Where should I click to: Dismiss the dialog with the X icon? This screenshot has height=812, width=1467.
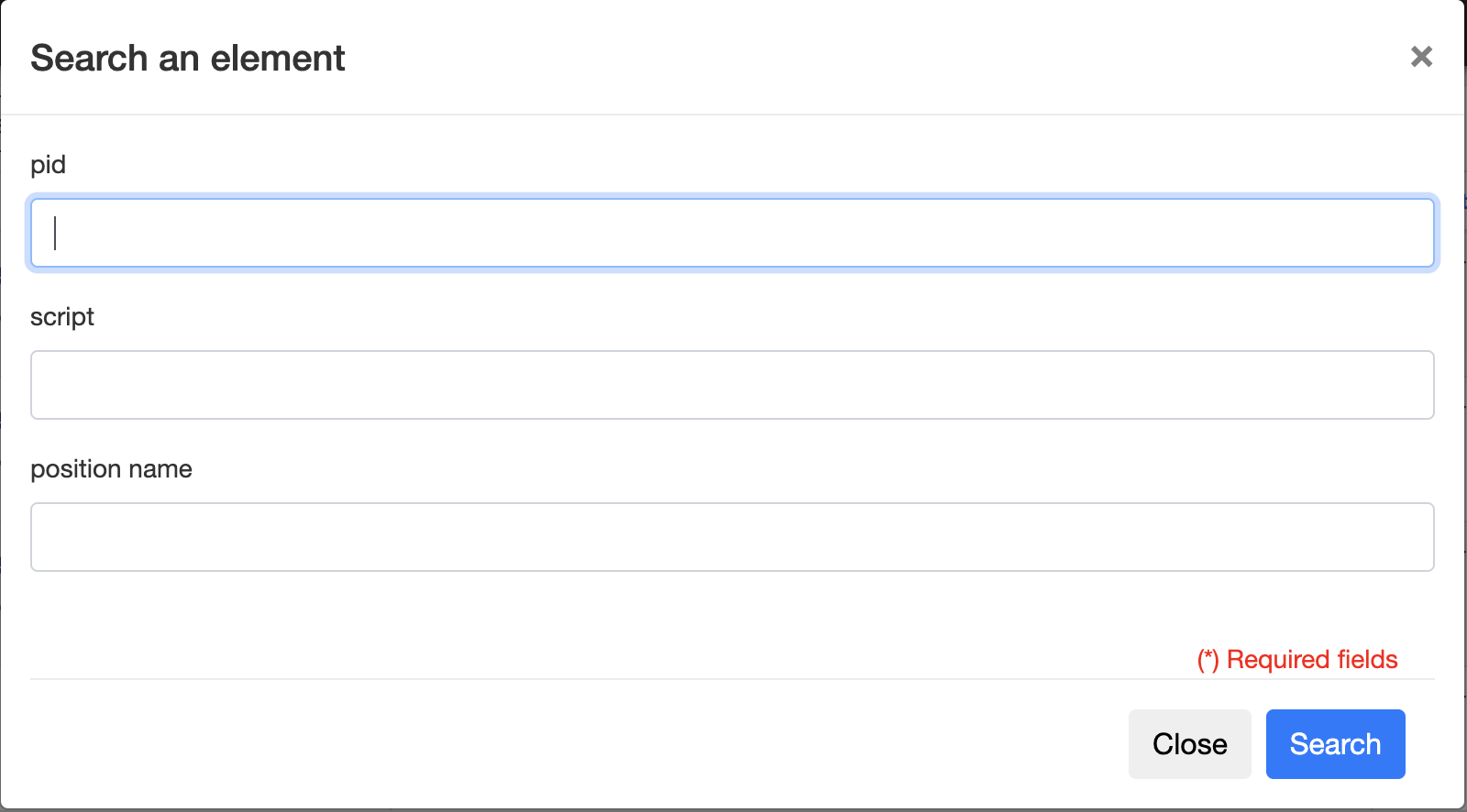(1421, 57)
